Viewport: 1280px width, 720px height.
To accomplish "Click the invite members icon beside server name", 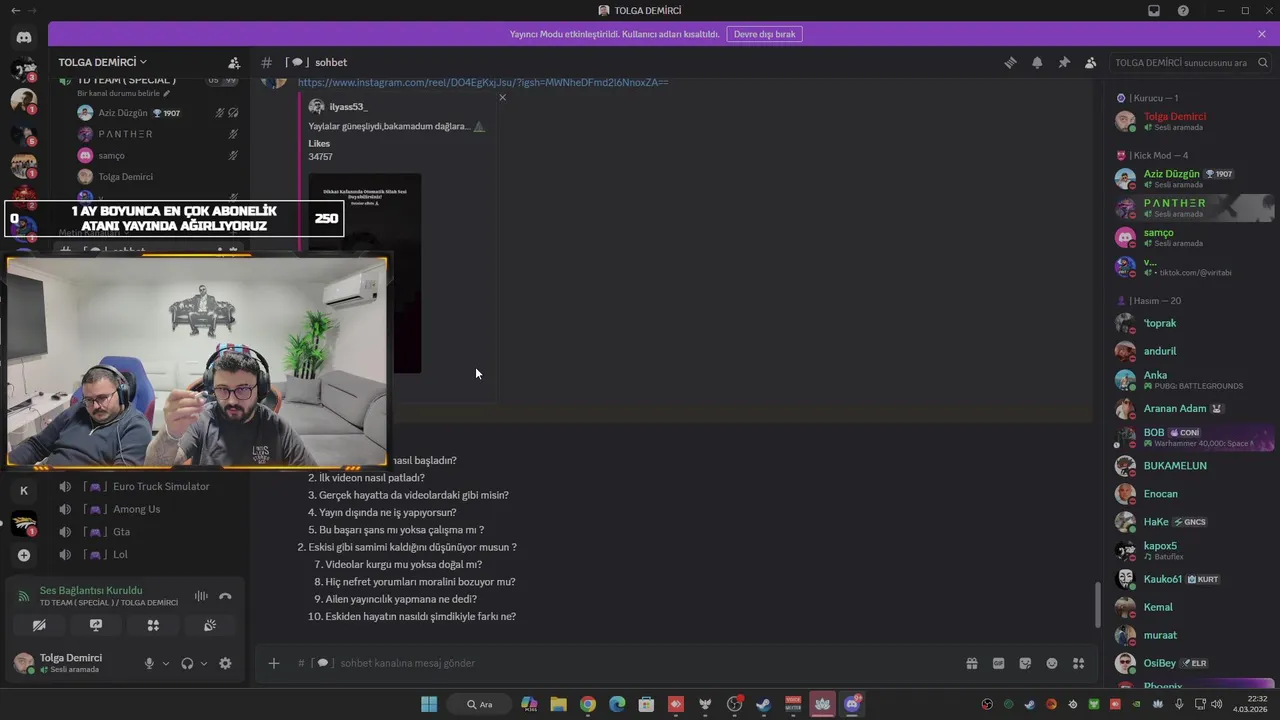I will point(234,62).
